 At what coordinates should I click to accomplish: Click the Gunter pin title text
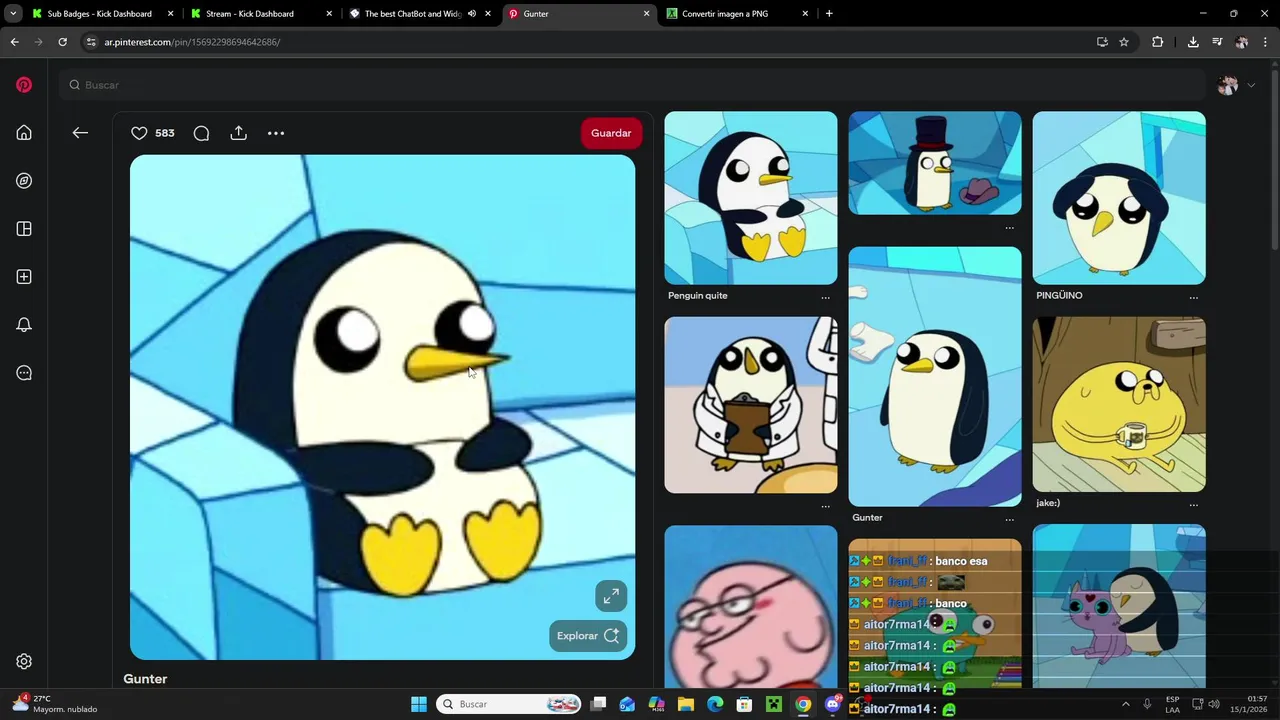pos(145,679)
